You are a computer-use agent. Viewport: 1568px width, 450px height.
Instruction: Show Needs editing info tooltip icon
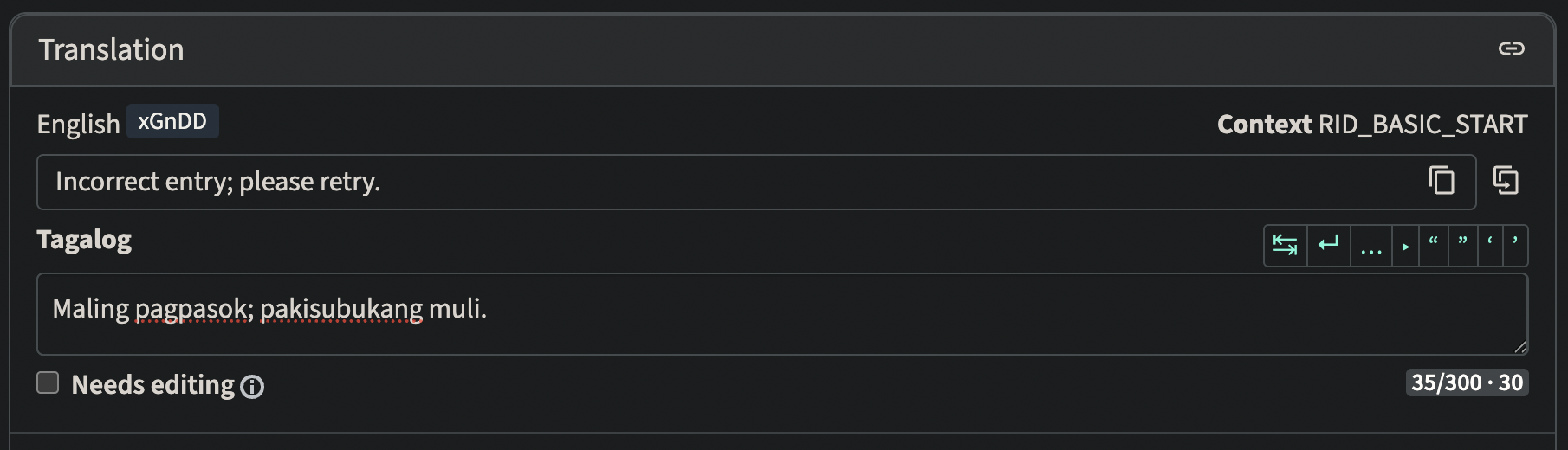(252, 387)
